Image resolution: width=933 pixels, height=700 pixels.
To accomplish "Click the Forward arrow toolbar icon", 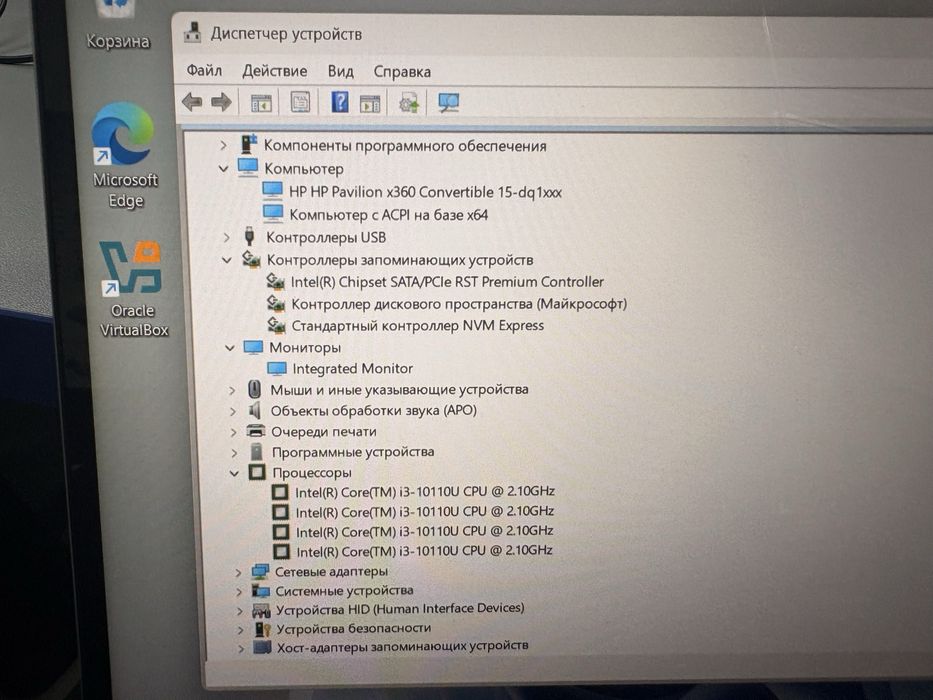I will tap(221, 102).
